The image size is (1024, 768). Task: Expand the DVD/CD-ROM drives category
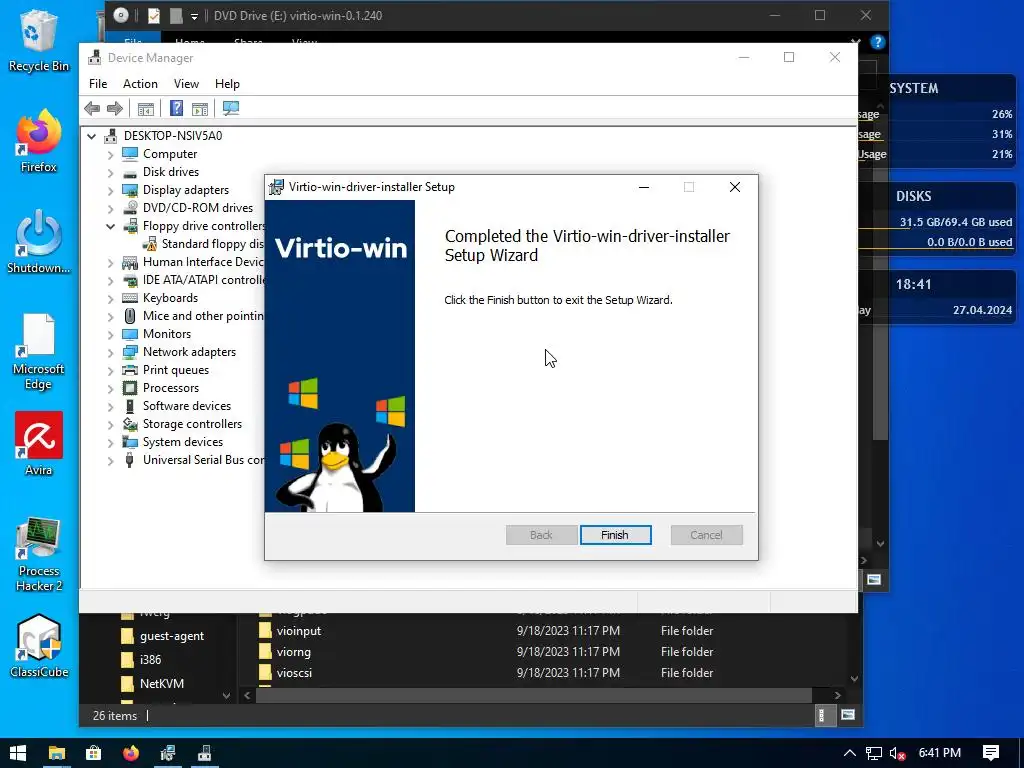click(x=110, y=208)
